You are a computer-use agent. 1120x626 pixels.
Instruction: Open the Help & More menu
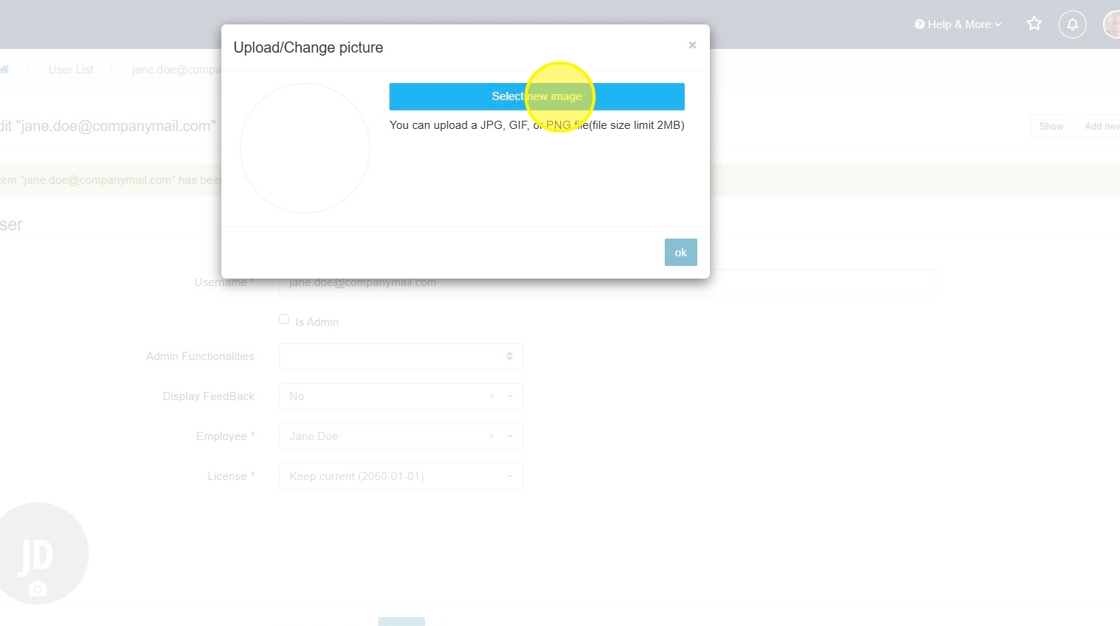(x=957, y=24)
